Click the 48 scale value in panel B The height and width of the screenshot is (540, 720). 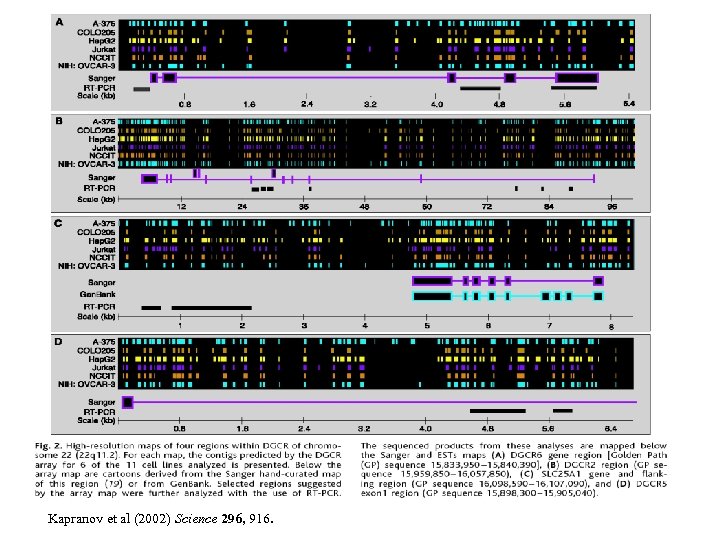tap(365, 207)
